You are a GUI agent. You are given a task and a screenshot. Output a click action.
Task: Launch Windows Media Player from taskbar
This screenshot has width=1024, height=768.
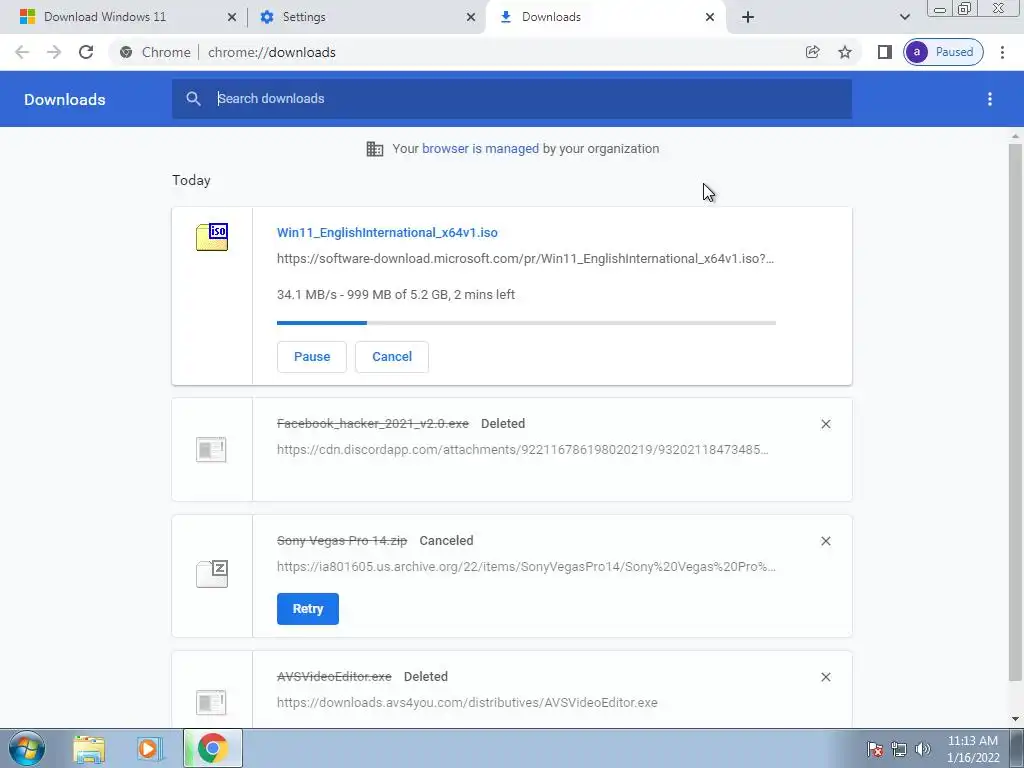[150, 749]
